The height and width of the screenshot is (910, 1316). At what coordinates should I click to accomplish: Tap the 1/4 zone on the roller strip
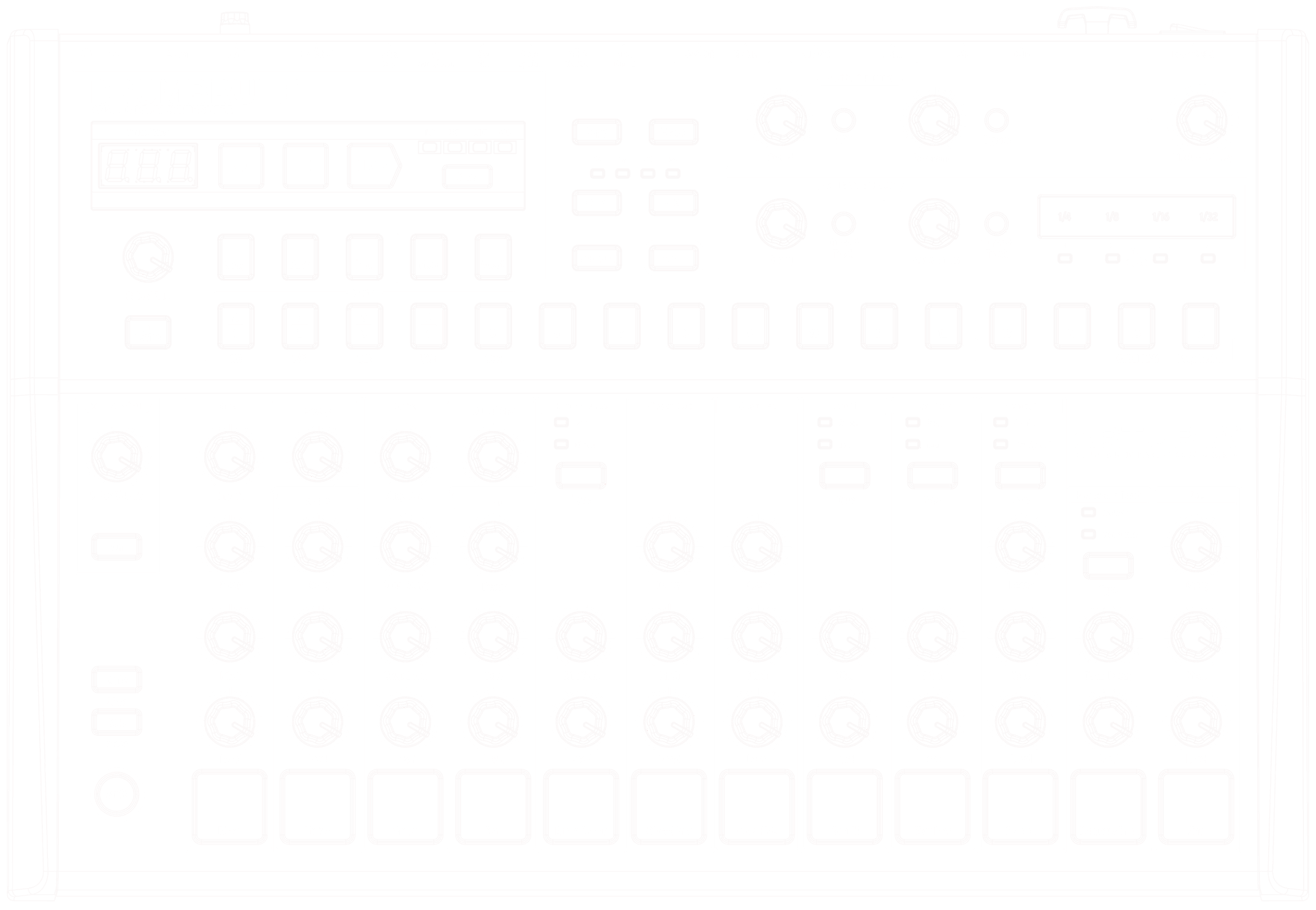click(1064, 217)
